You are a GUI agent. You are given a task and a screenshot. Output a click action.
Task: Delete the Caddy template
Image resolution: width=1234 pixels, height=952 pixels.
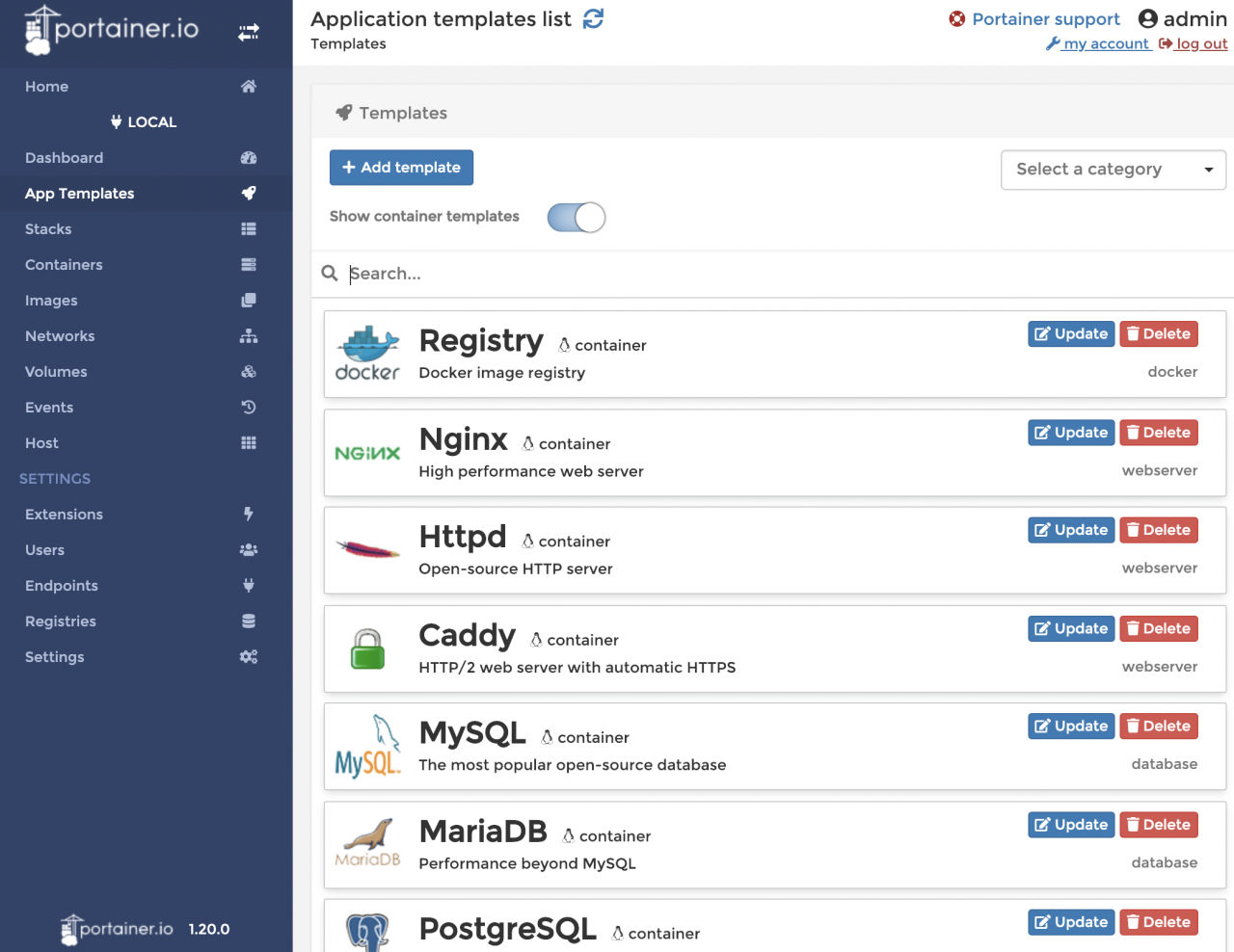coord(1159,628)
